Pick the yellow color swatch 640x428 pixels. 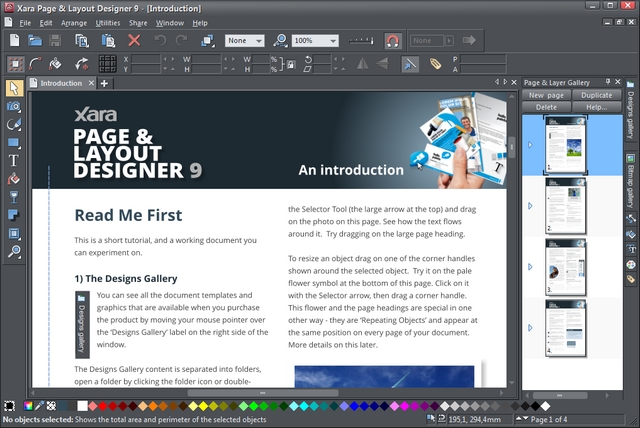[x=203, y=406]
